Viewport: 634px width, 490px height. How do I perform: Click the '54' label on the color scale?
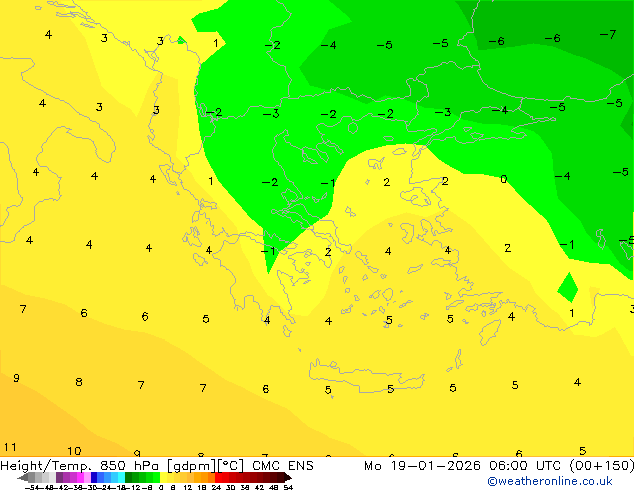pos(287,487)
